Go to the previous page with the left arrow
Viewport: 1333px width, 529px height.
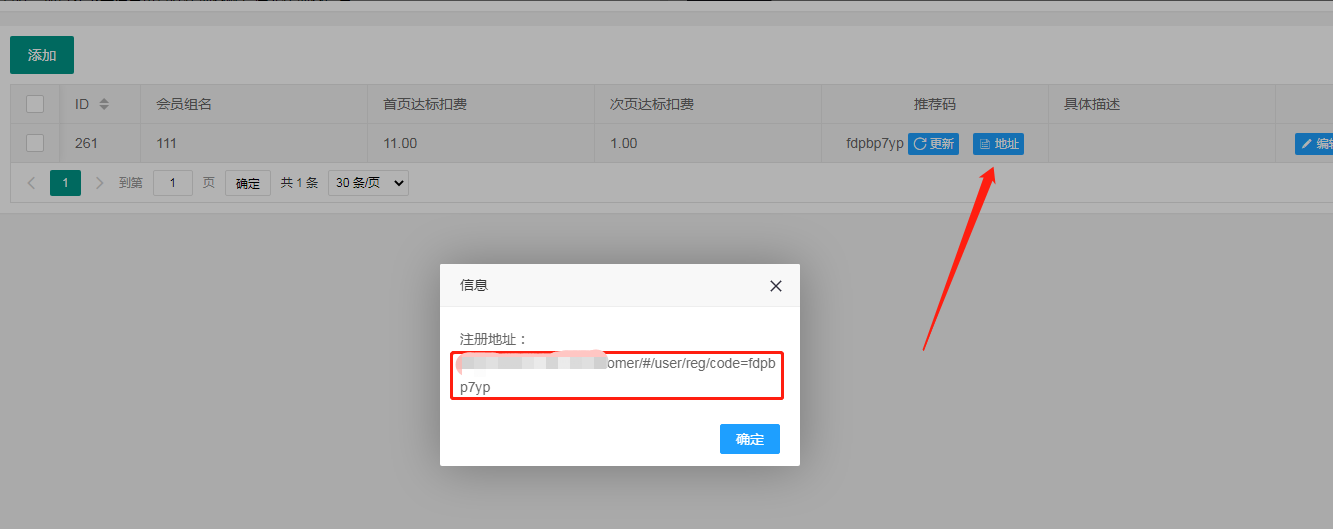tap(31, 183)
